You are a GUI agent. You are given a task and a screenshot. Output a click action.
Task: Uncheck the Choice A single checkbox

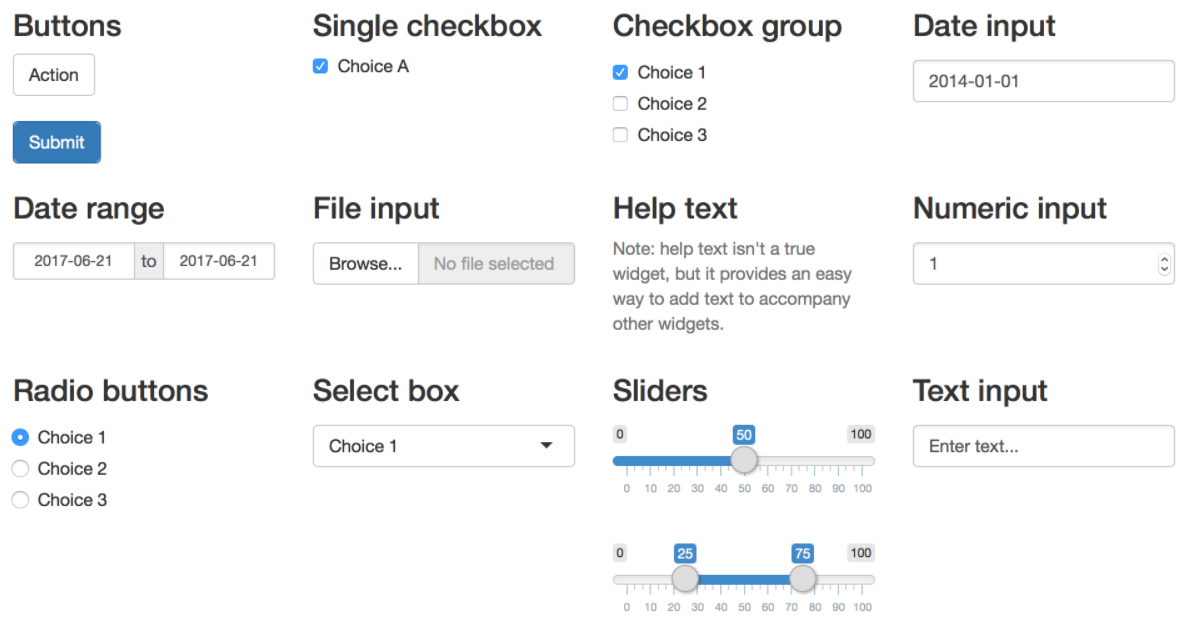point(320,67)
